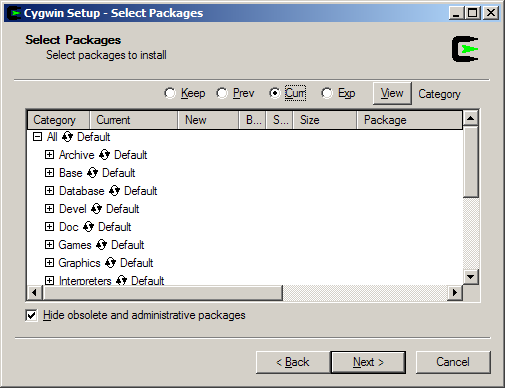Screen dimensions: 505x388
Task: Collapse the All tree node
Action: click(37, 137)
